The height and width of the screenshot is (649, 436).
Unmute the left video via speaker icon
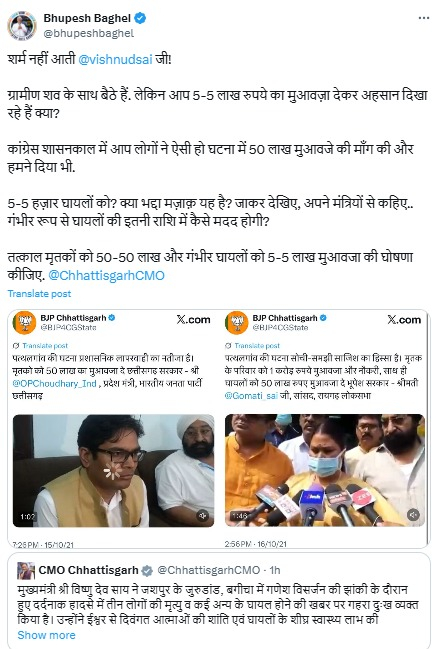point(202,516)
